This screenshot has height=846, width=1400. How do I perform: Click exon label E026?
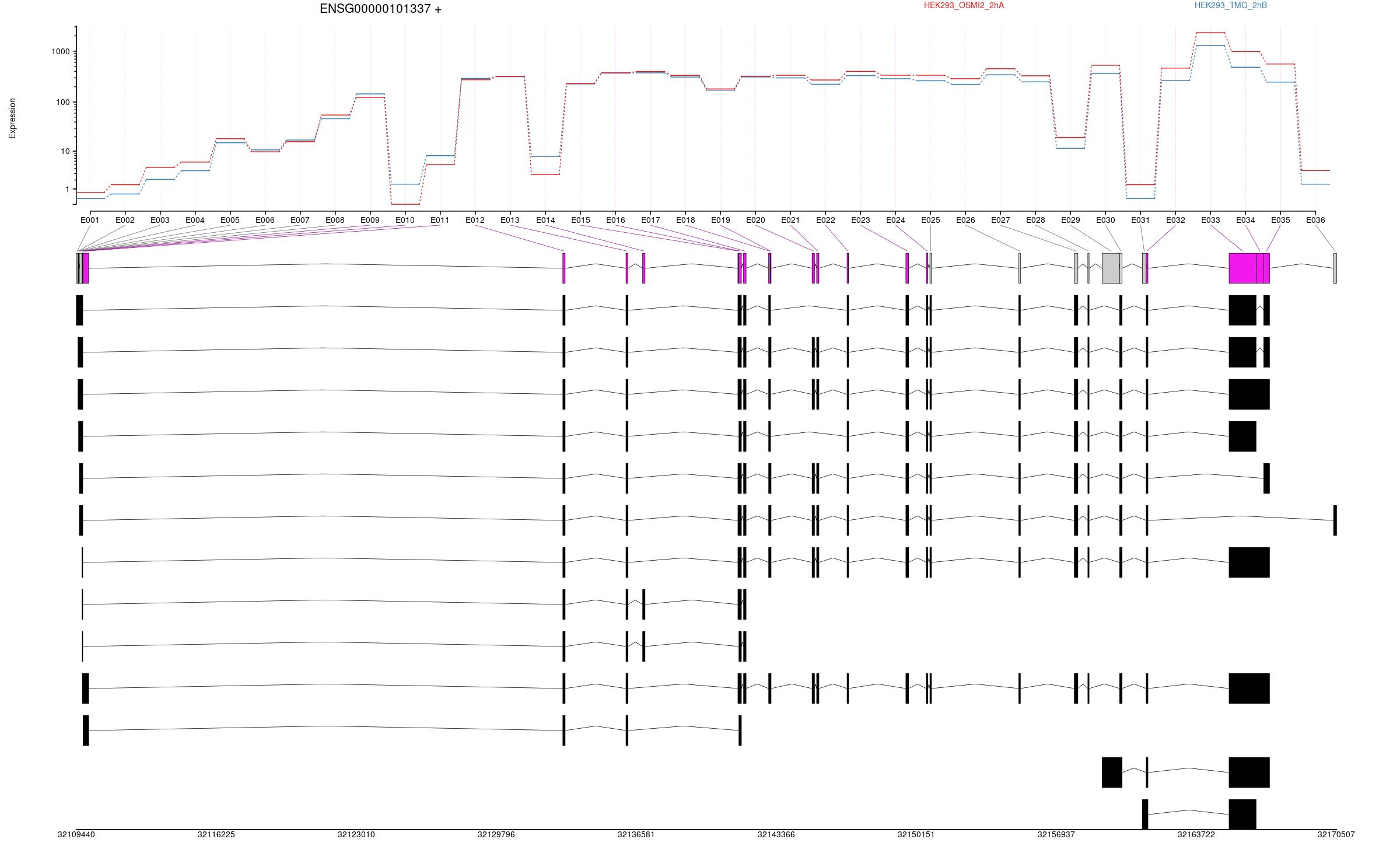coord(965,220)
